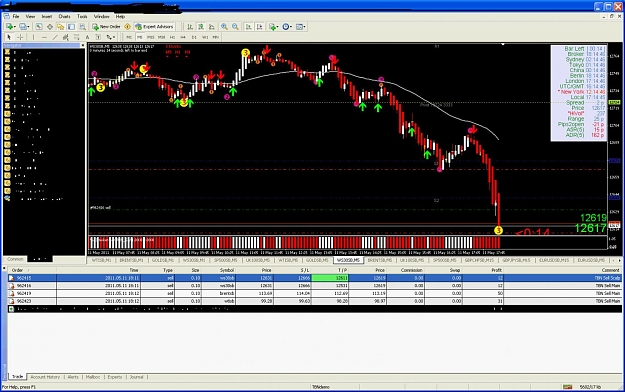Image resolution: width=625 pixels, height=392 pixels.
Task: Select order 962419 row
Action: coord(314,294)
